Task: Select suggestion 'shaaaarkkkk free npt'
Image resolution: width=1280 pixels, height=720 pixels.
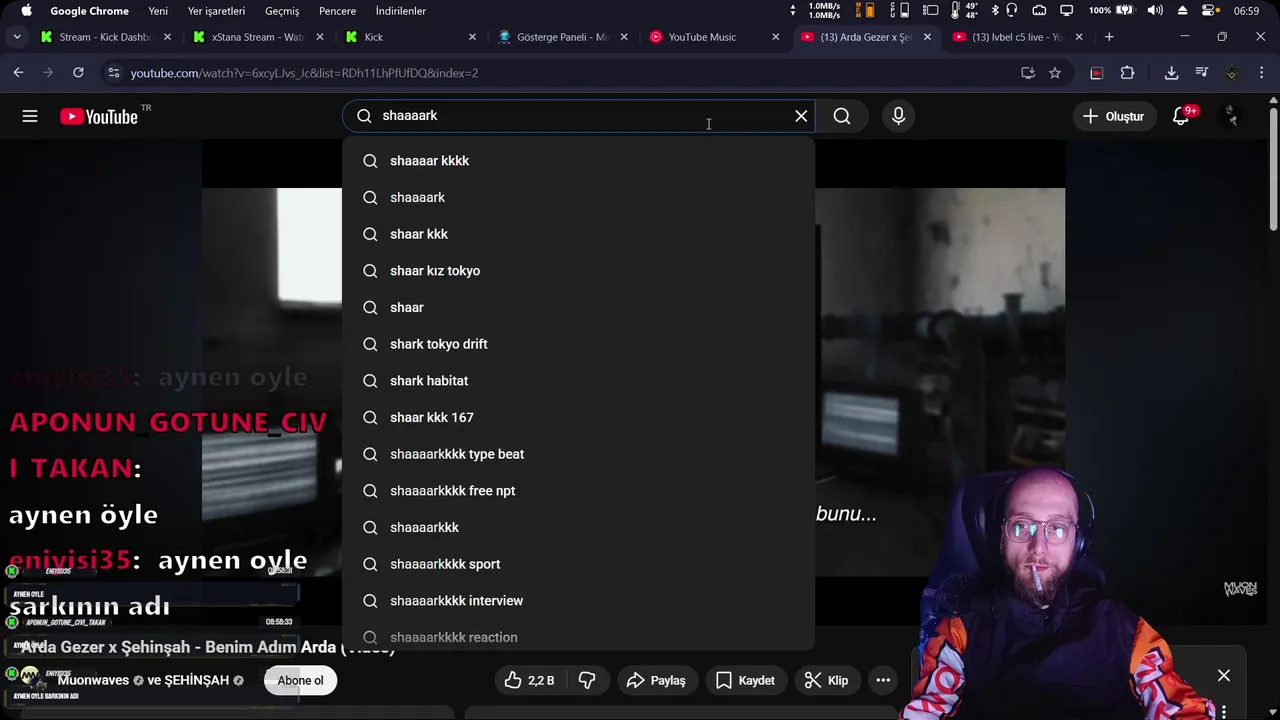Action: coord(578,491)
